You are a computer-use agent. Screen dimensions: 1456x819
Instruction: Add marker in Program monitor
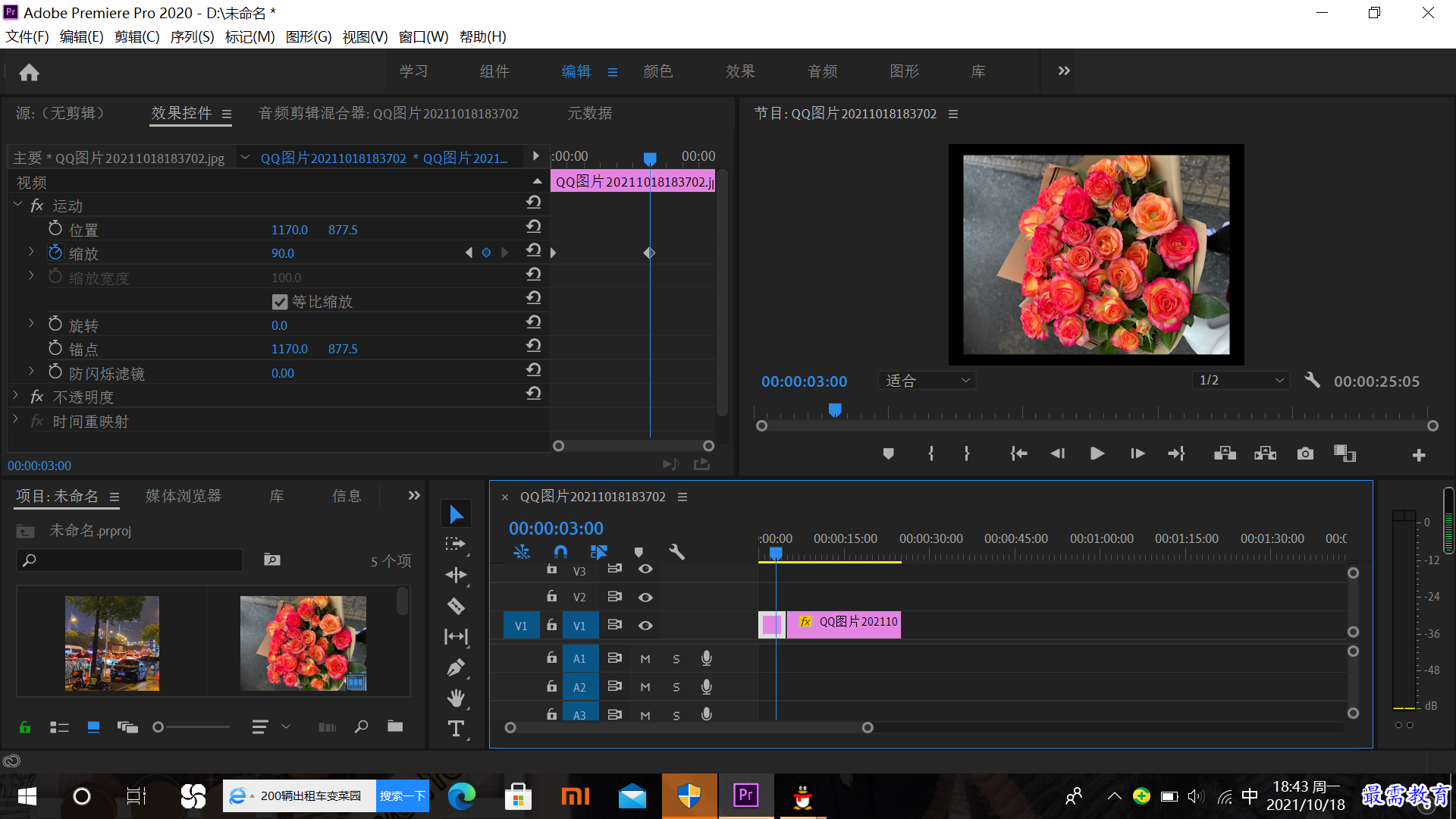(888, 453)
